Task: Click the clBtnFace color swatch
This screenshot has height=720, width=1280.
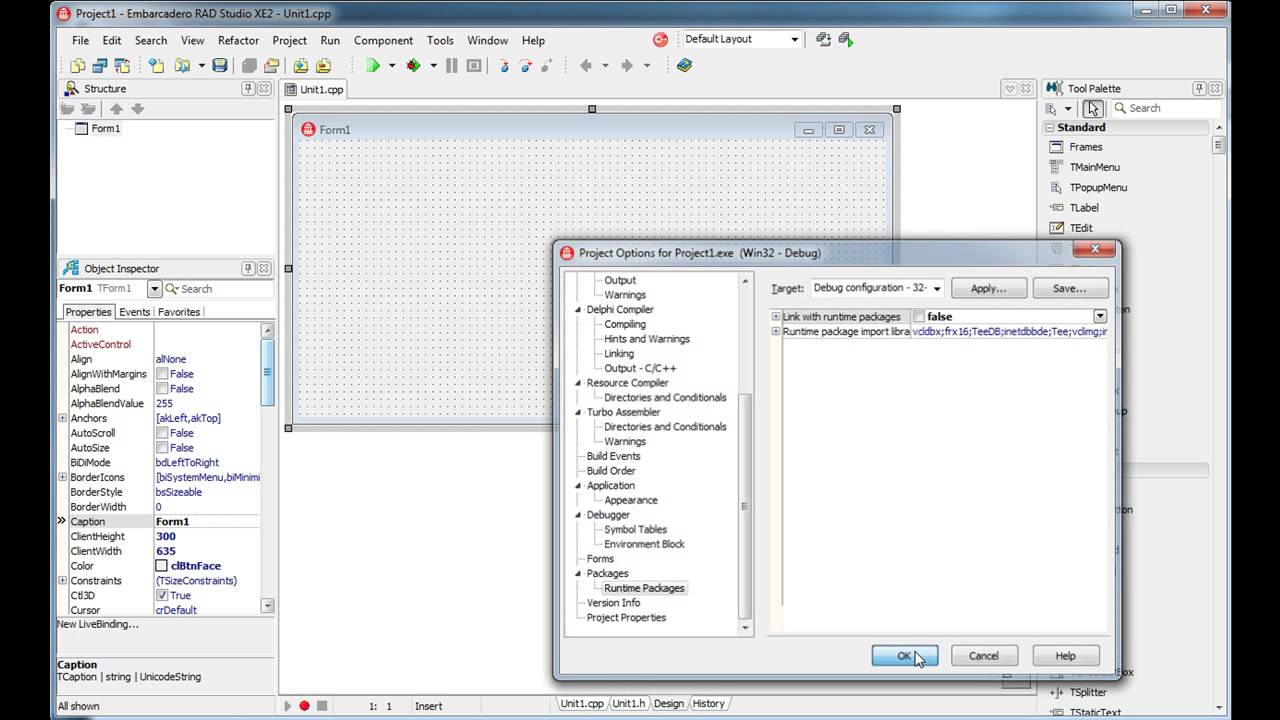Action: [162, 566]
